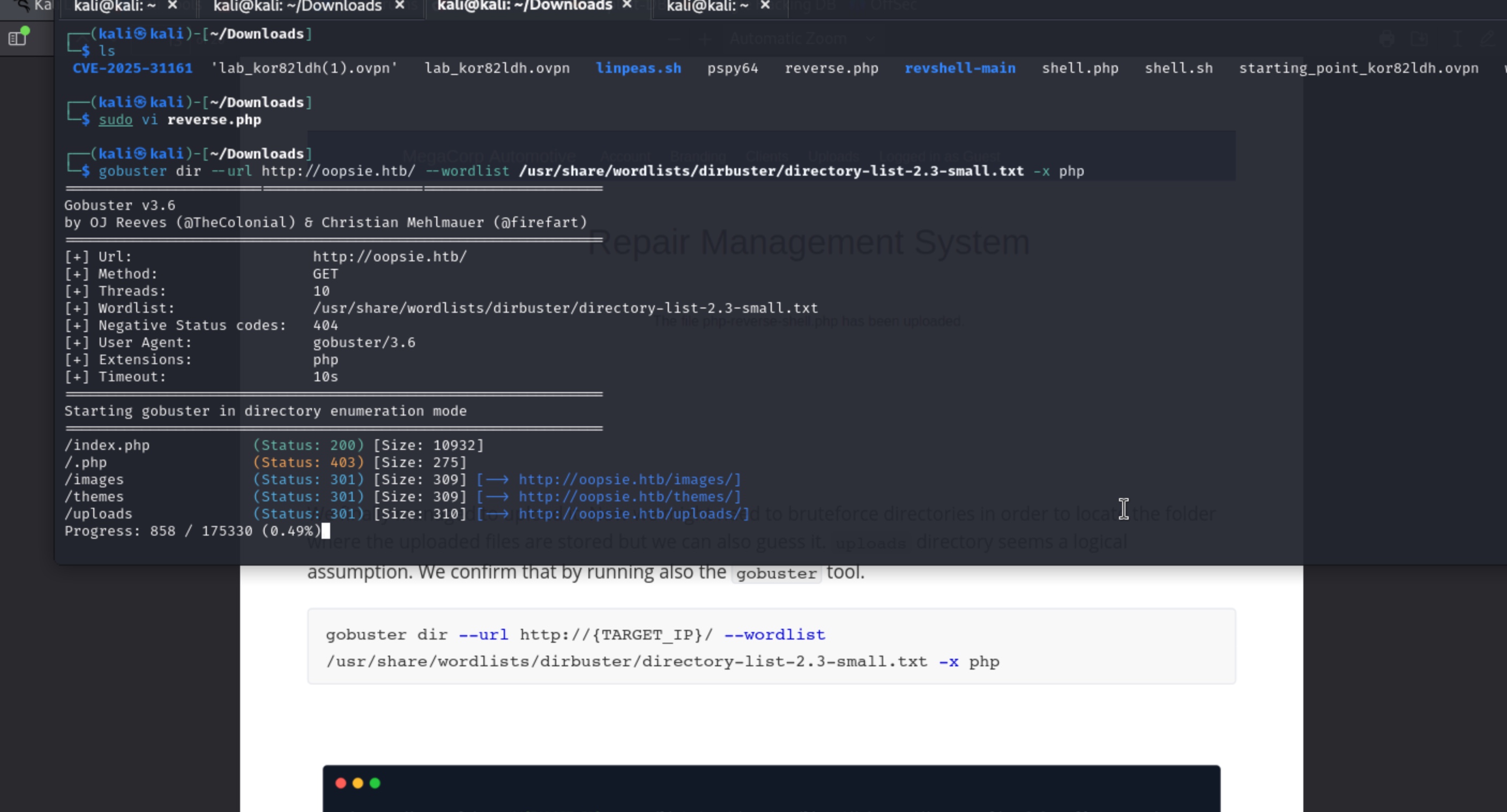
Task: Switch to the first kali@kali: ~ terminal tab
Action: (115, 6)
